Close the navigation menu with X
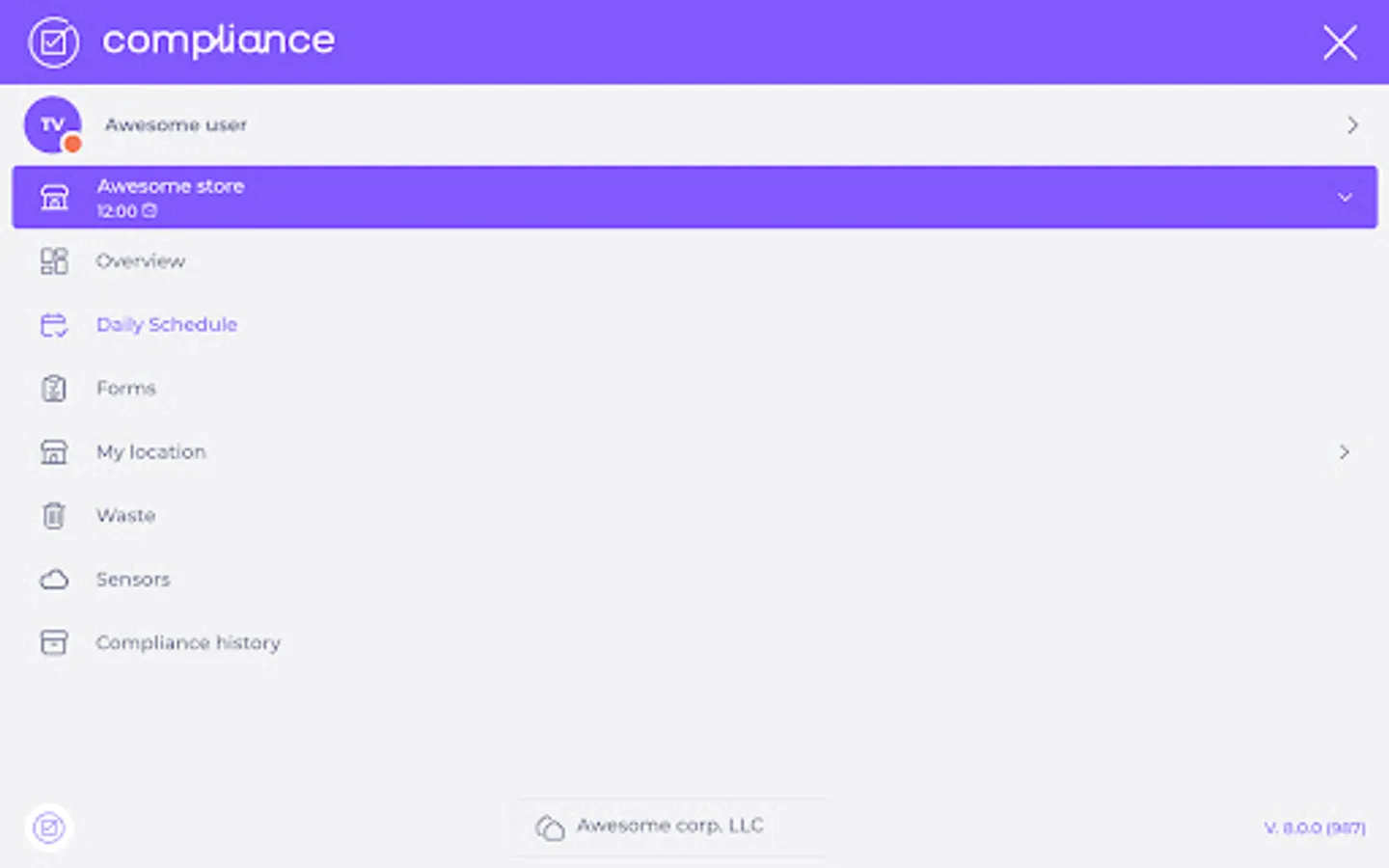Viewport: 1389px width, 868px height. point(1340,42)
